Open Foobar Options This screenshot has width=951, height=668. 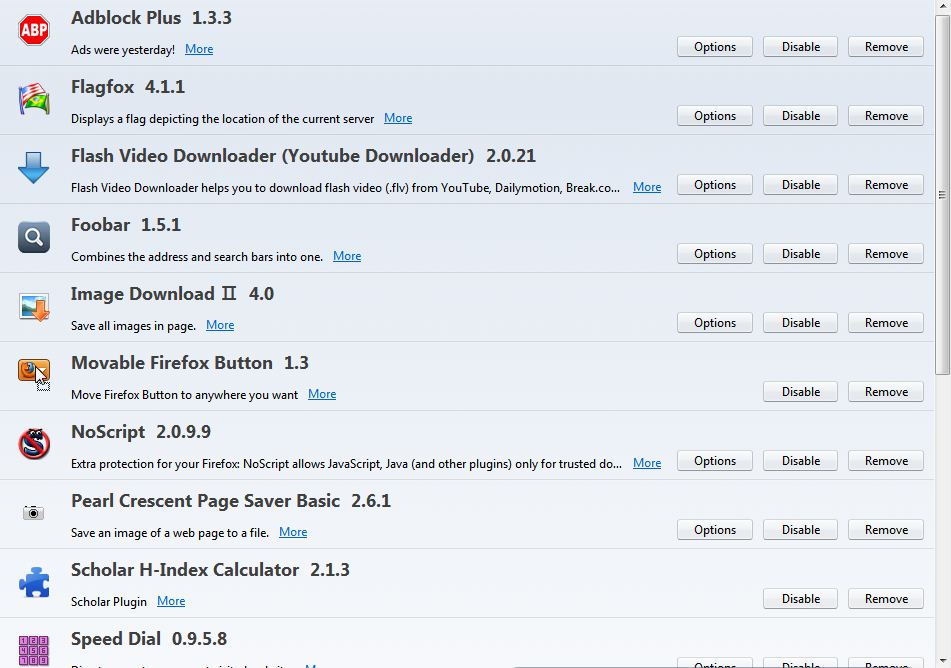714,254
